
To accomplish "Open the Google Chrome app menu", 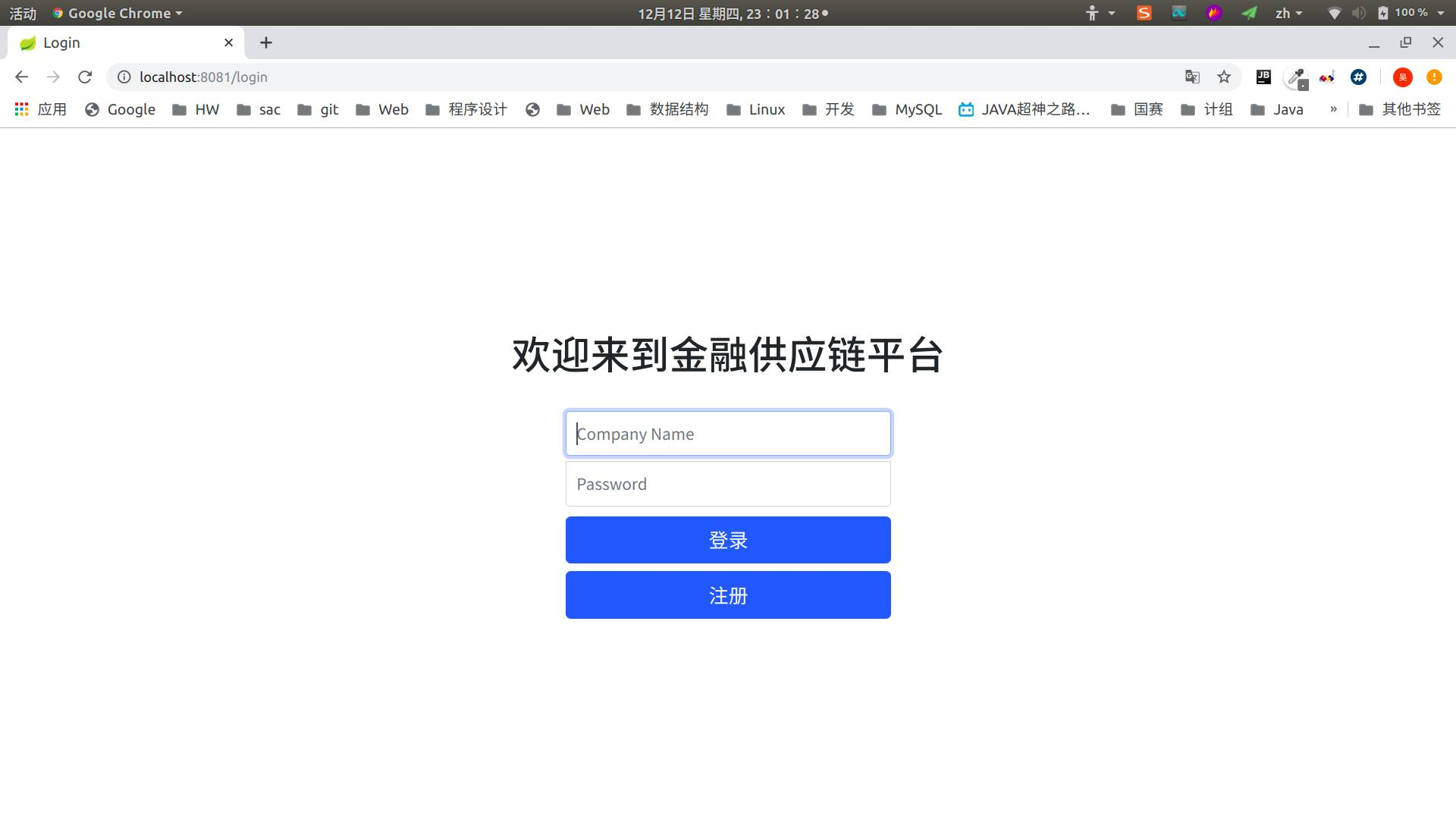I will click(x=118, y=13).
